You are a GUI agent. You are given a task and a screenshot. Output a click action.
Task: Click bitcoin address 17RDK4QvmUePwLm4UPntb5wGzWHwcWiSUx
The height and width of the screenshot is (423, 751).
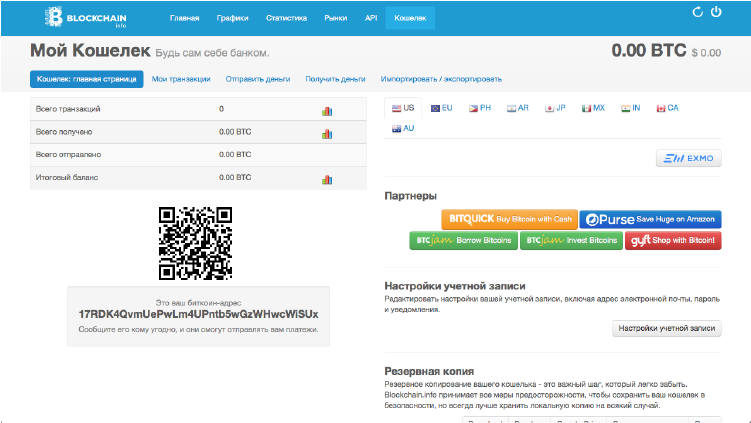pyautogui.click(x=198, y=314)
